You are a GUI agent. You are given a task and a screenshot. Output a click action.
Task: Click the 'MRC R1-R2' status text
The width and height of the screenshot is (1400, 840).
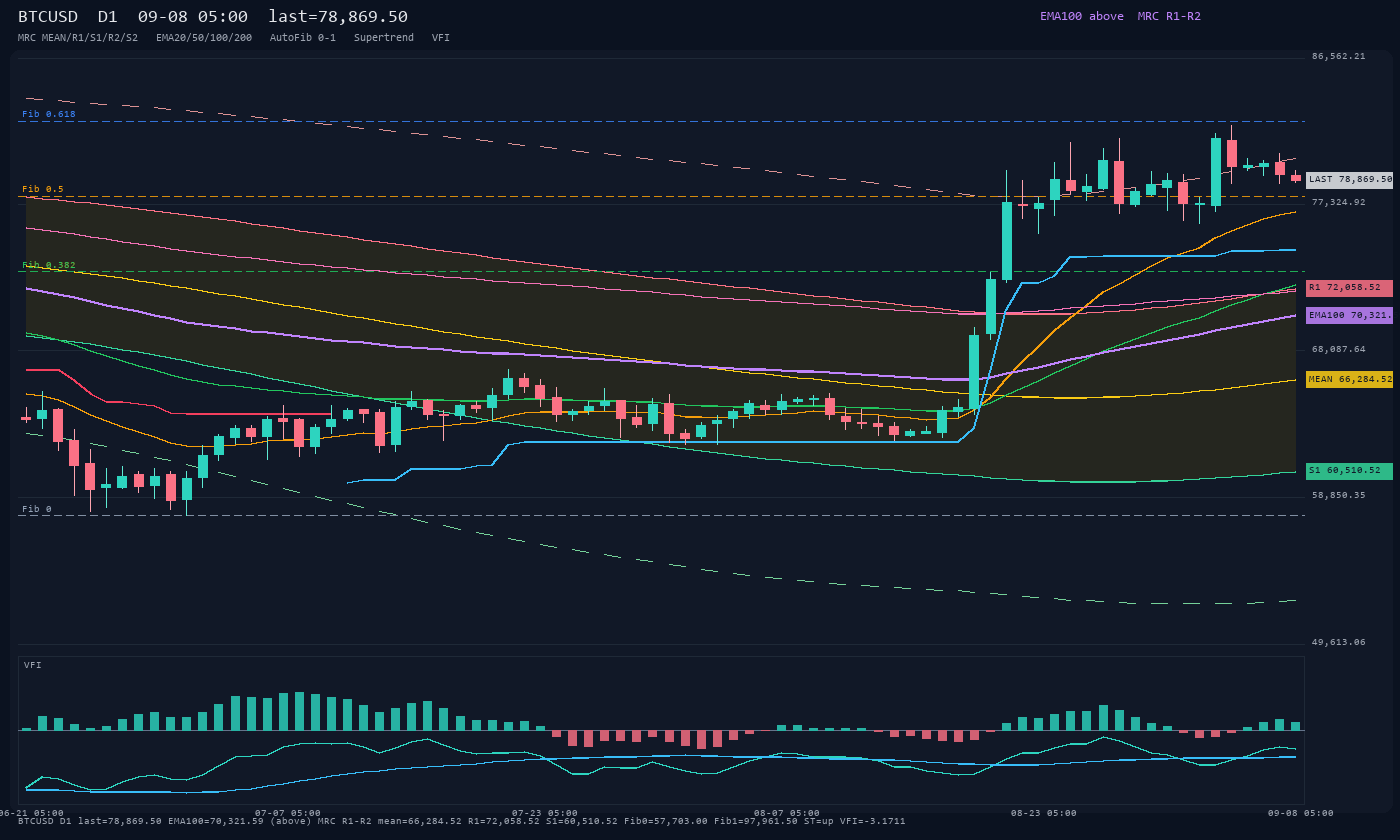click(x=1169, y=16)
